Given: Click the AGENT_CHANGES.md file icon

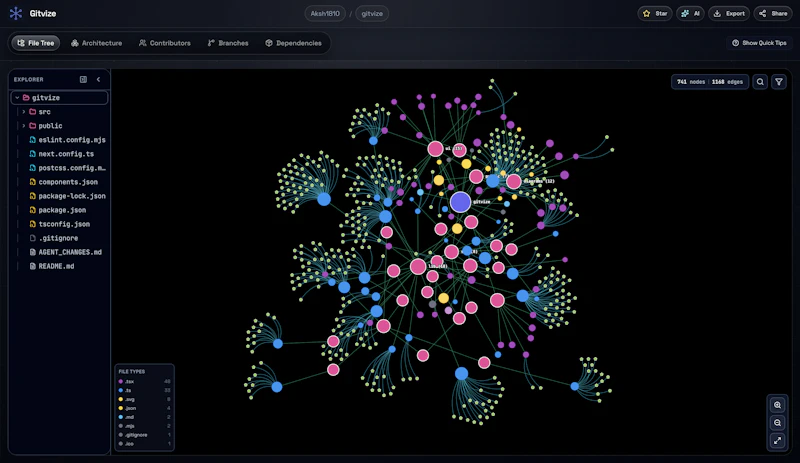Looking at the screenshot, I should click(33, 252).
